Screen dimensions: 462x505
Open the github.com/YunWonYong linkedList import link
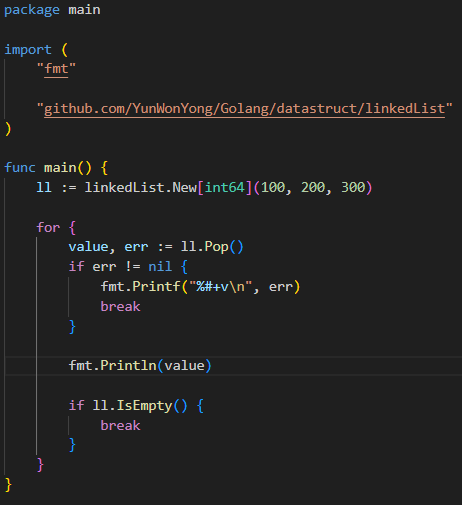click(x=244, y=109)
